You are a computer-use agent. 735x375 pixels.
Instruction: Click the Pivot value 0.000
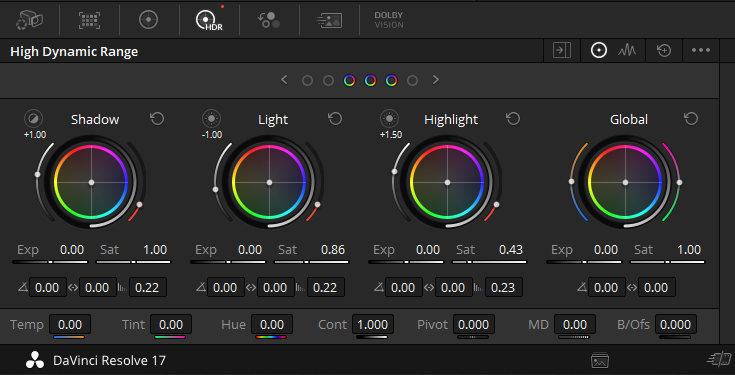click(x=473, y=324)
